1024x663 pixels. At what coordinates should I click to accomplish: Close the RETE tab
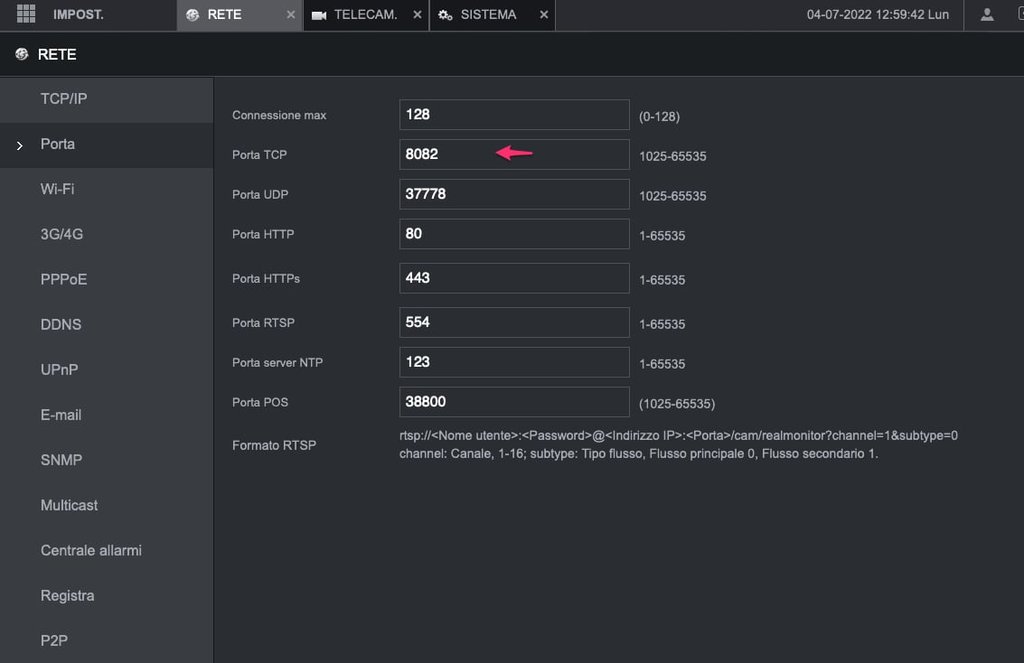click(x=291, y=14)
